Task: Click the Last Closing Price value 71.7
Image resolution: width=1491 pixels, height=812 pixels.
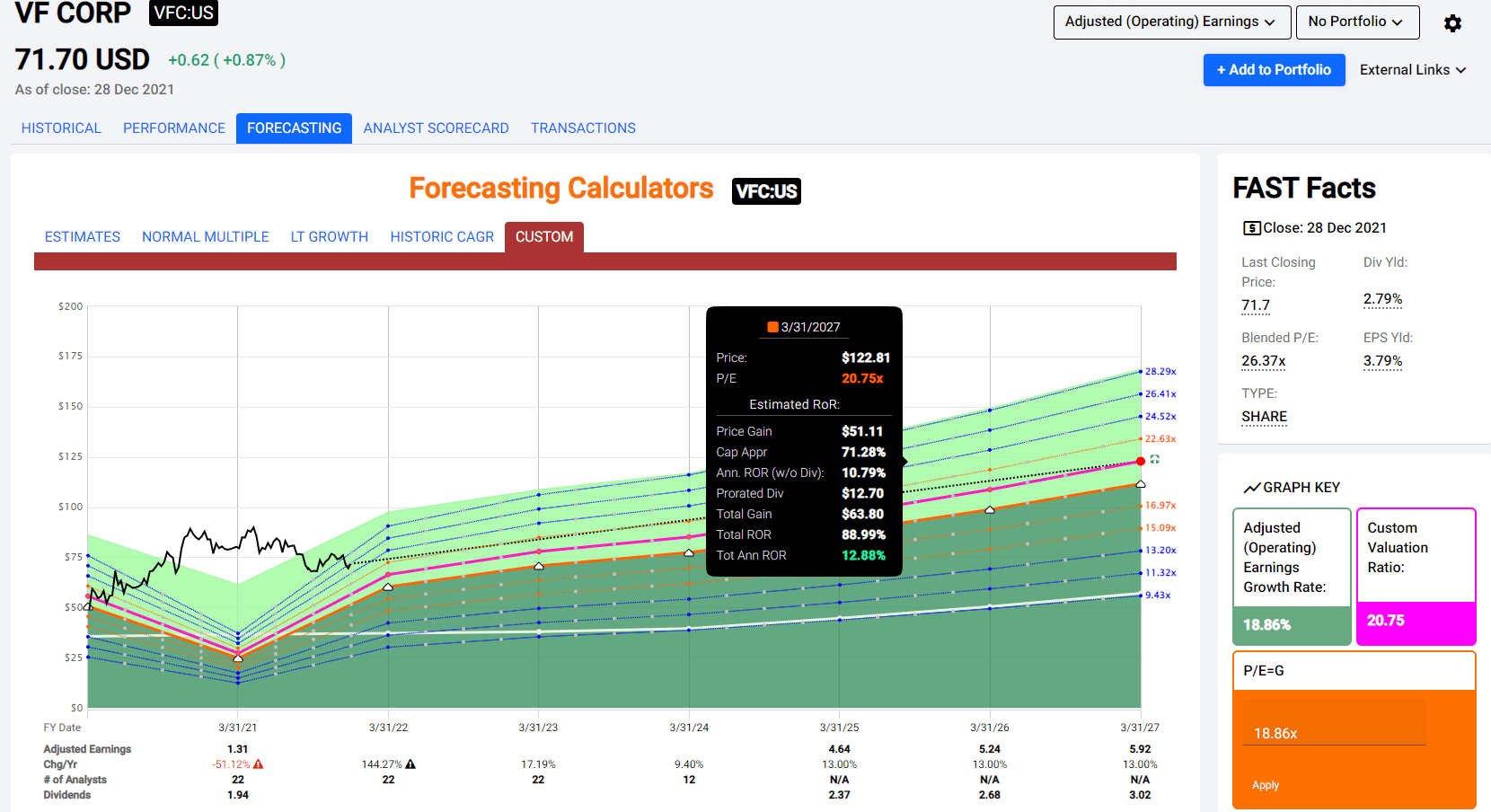Action: (x=1256, y=305)
